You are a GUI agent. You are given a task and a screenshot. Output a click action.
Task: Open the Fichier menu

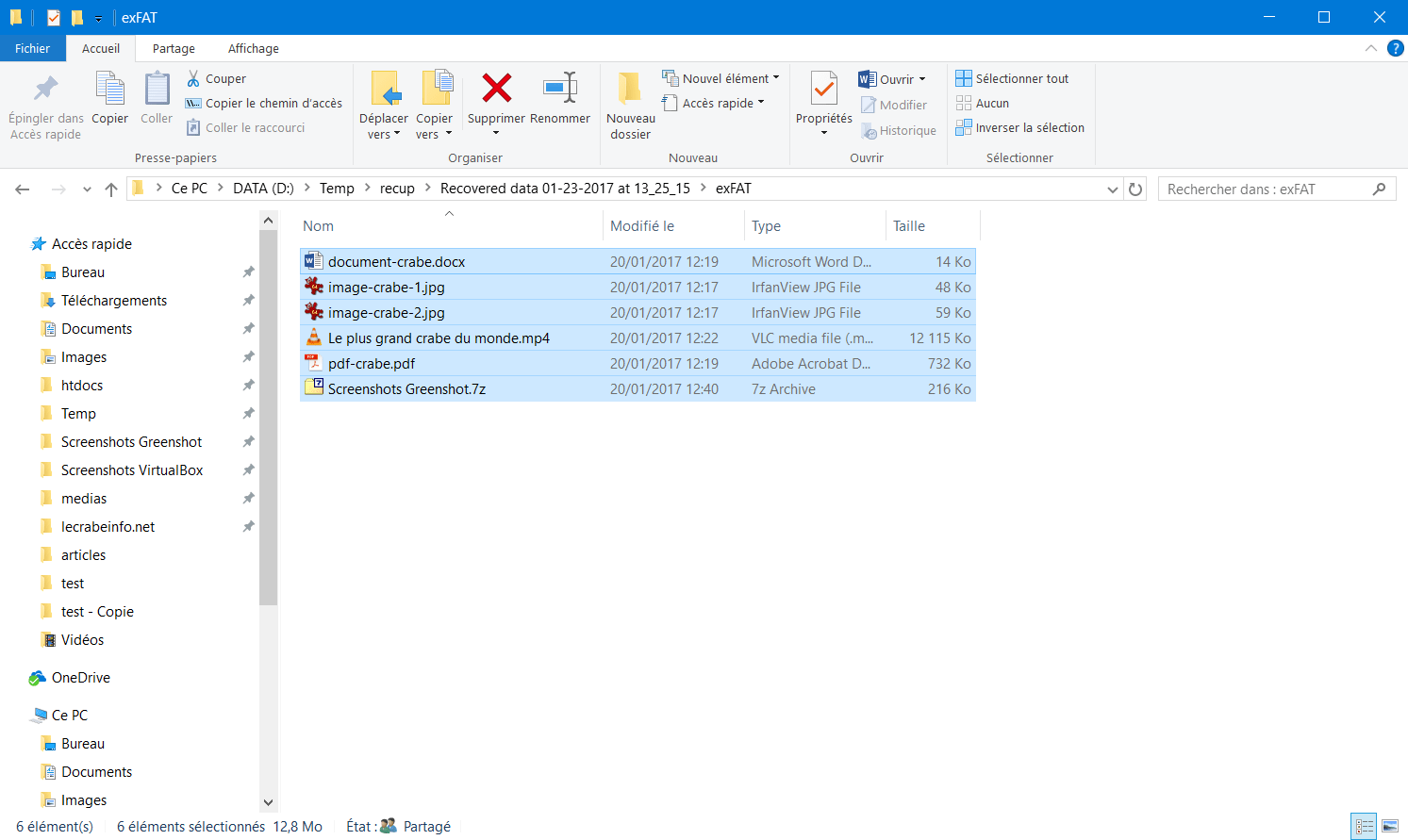(x=32, y=49)
